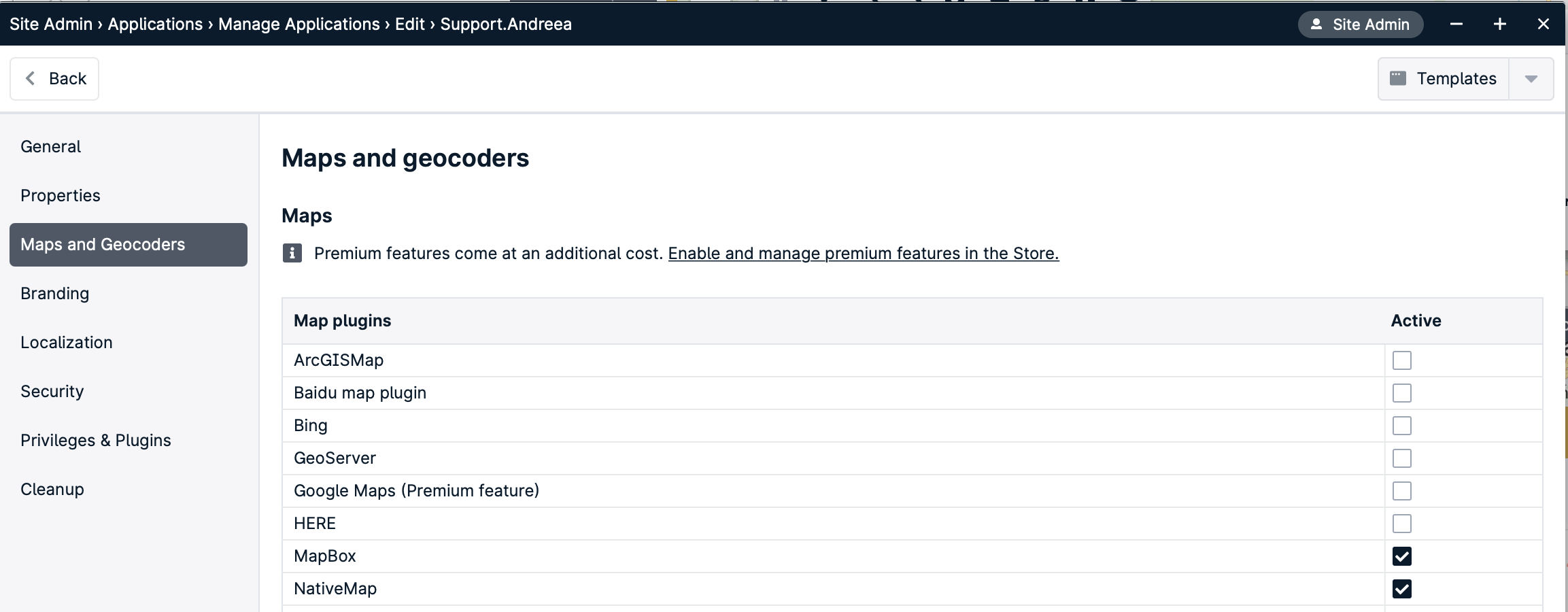Open the Localization section
The width and height of the screenshot is (1568, 612).
[x=129, y=343]
